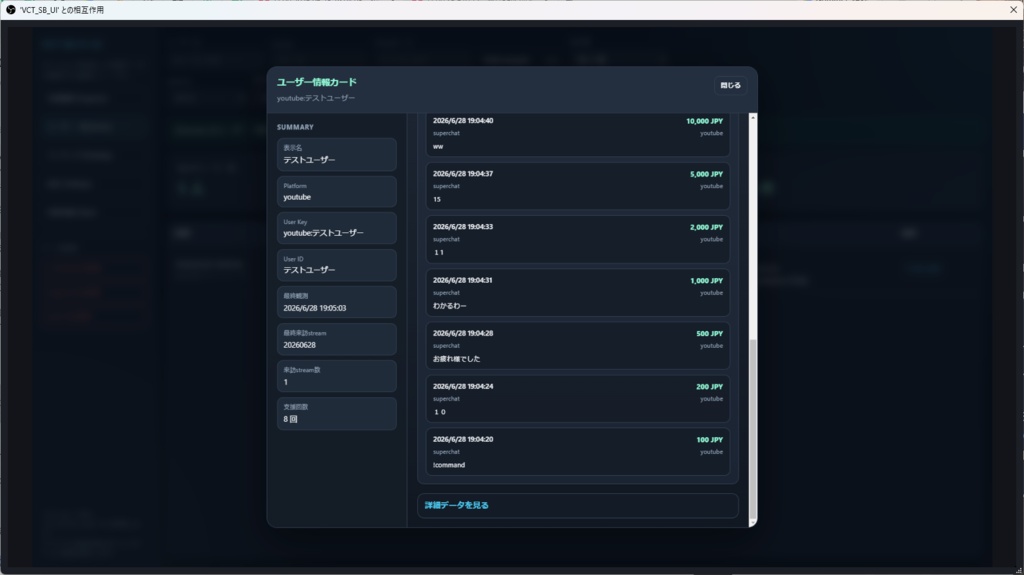Click the 最終観測 timestamp 2026/6/28 19:05:03
Screen dimensions: 1024x575
pyautogui.click(x=315, y=308)
